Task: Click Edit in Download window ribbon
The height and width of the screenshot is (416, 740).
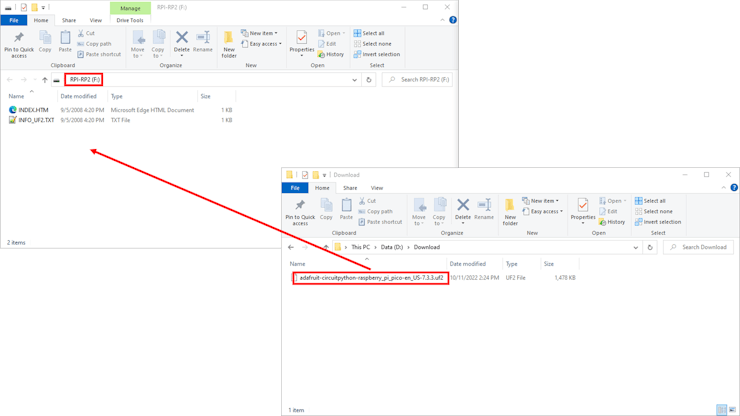Action: point(608,211)
